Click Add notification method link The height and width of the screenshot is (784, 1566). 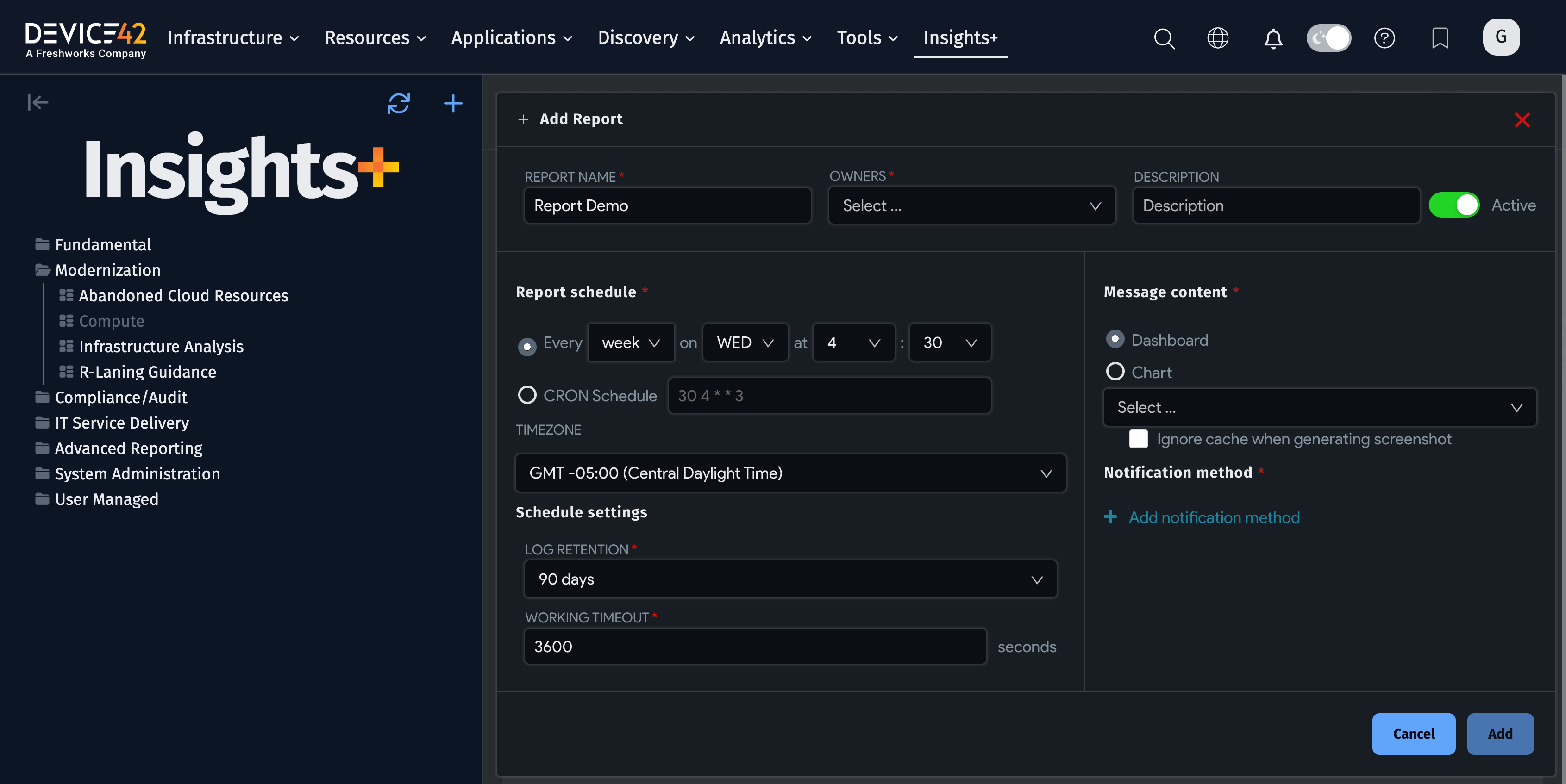pos(1214,517)
